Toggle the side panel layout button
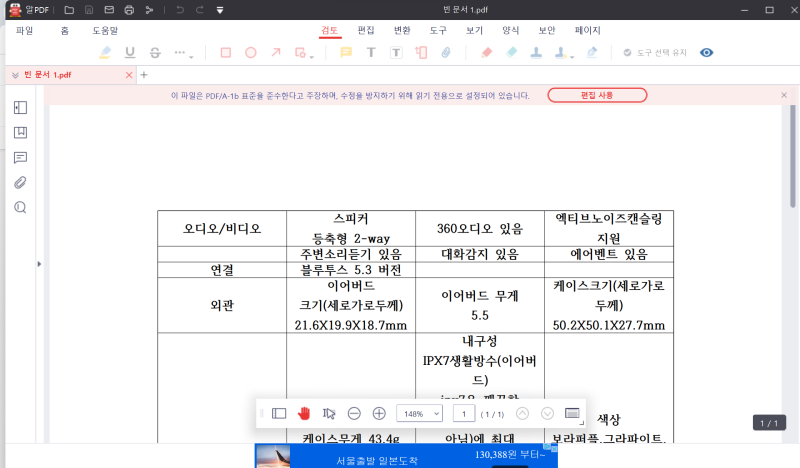The image size is (800, 468). (279, 413)
